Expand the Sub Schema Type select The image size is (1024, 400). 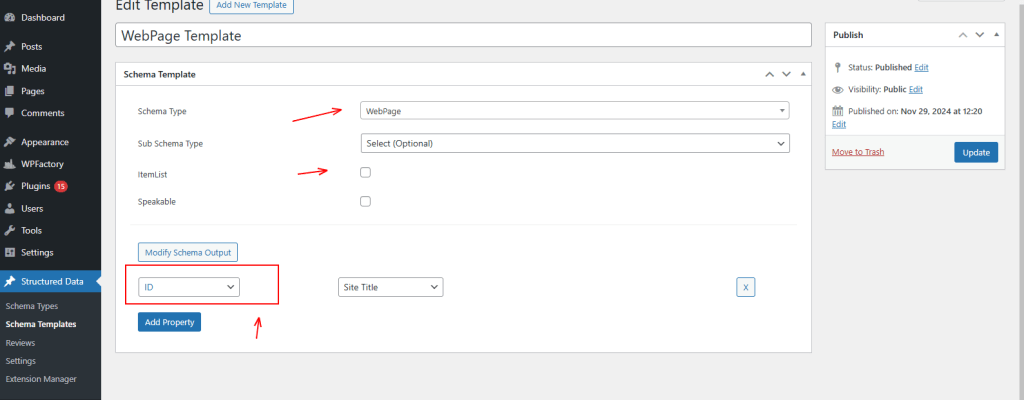pos(575,143)
